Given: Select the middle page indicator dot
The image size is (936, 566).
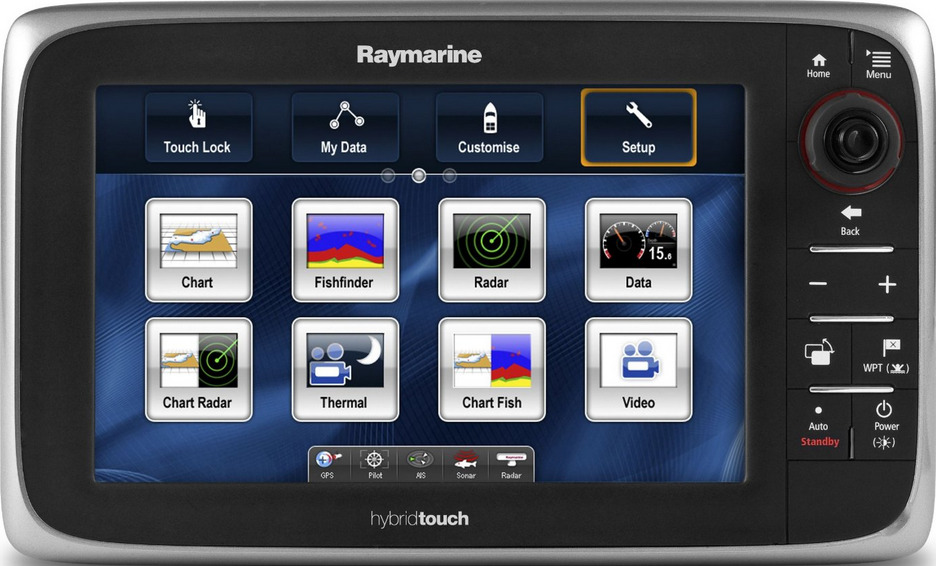Looking at the screenshot, I should [419, 176].
